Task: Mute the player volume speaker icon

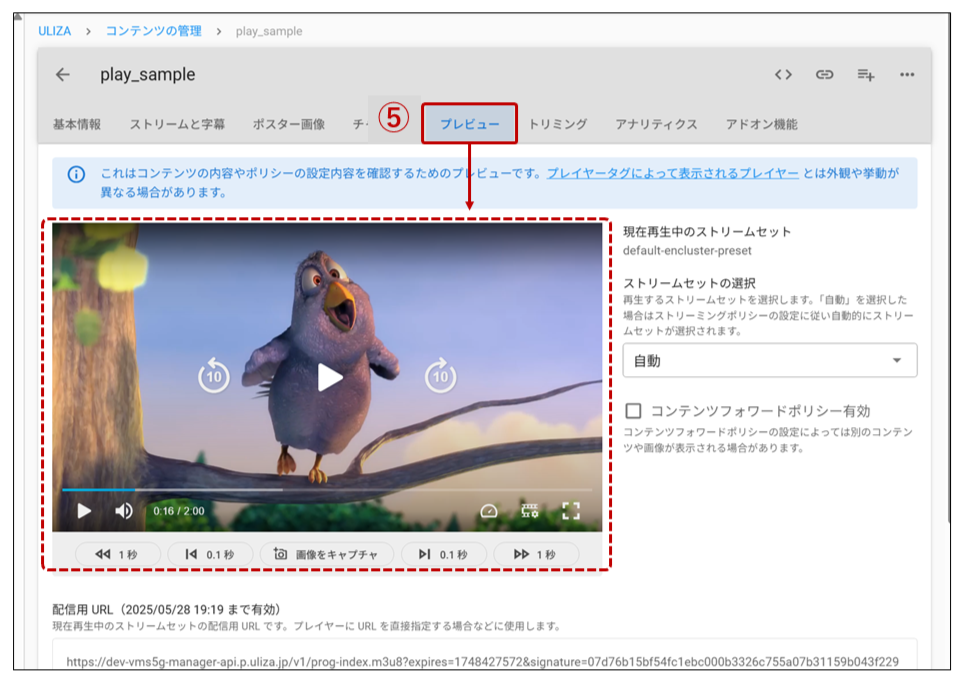Action: pos(123,511)
